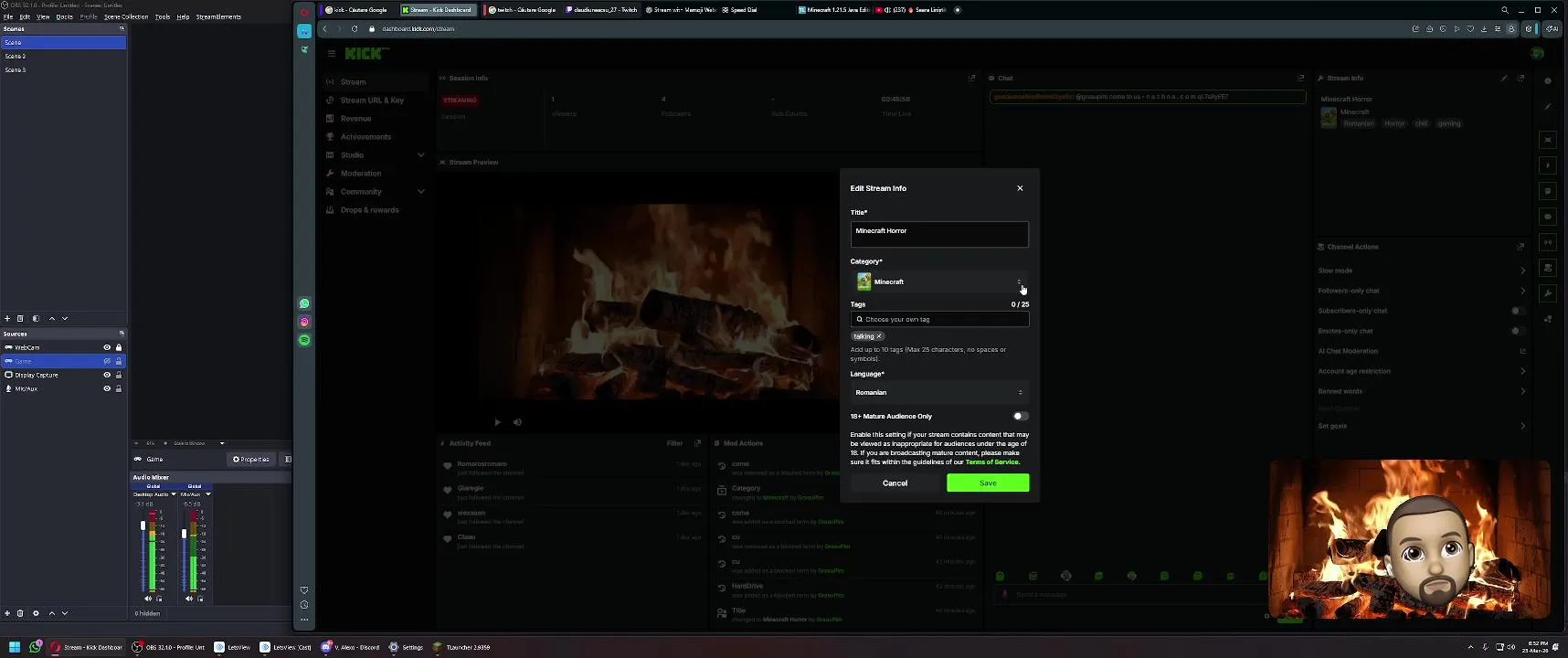Open WhatsApp from the taskbar

[36, 647]
